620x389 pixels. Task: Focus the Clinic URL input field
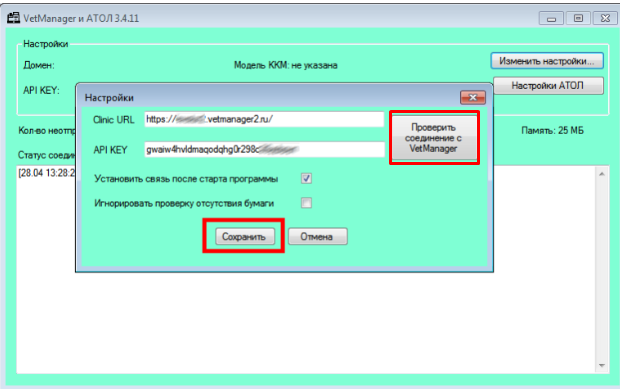coord(264,119)
